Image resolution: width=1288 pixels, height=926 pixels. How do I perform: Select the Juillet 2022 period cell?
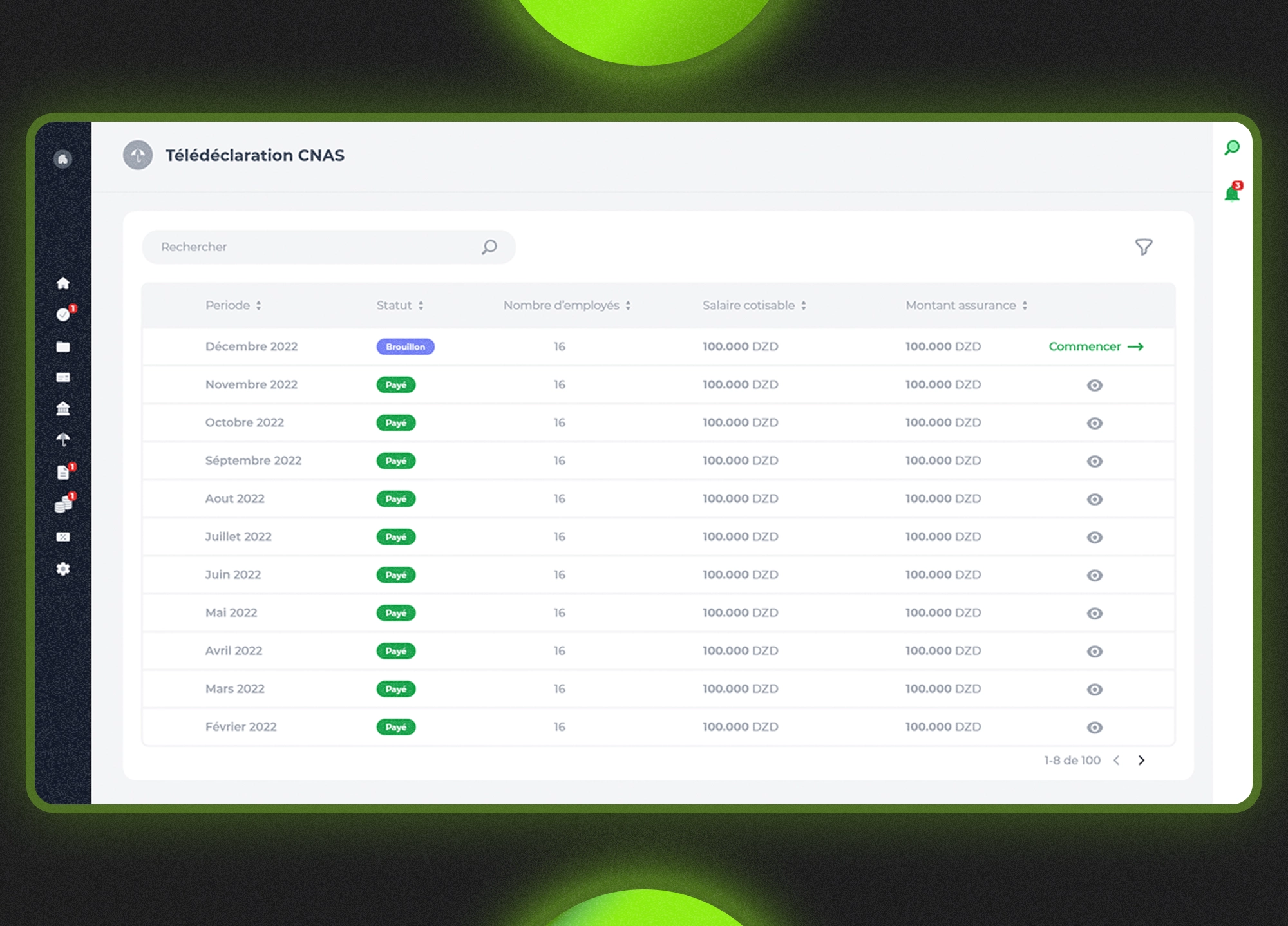238,536
